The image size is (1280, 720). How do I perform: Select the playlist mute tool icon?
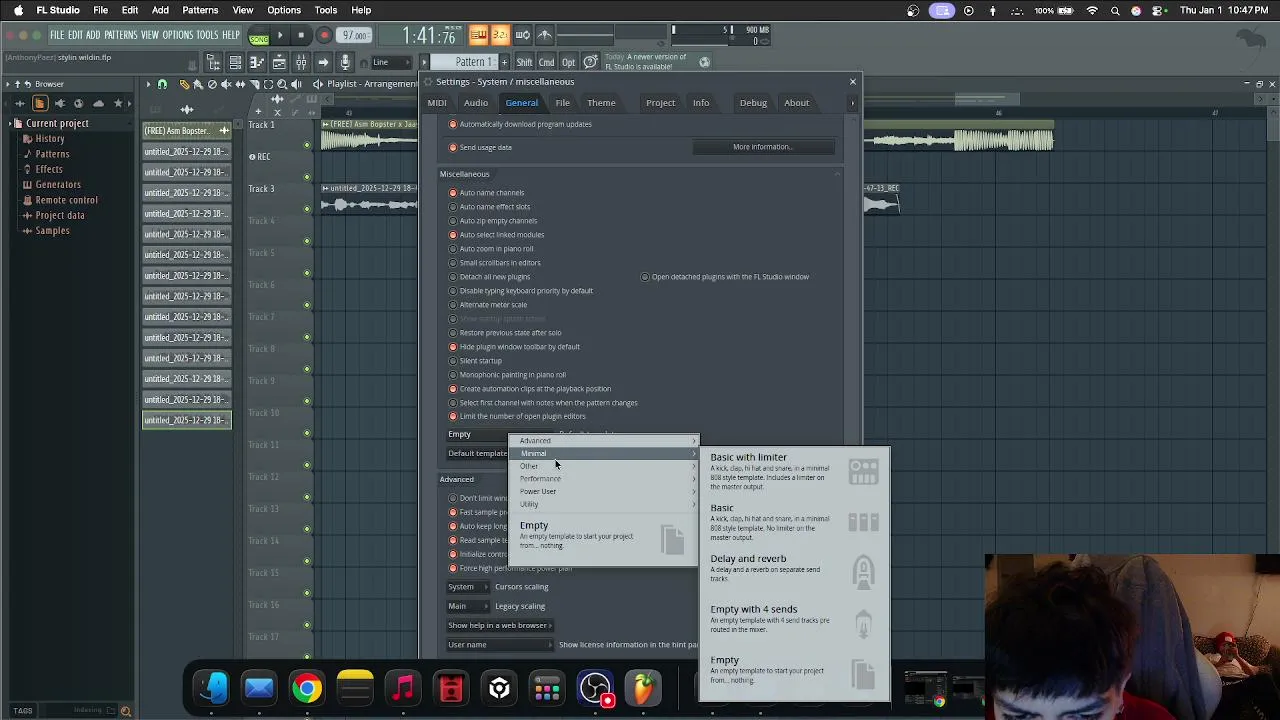click(226, 85)
